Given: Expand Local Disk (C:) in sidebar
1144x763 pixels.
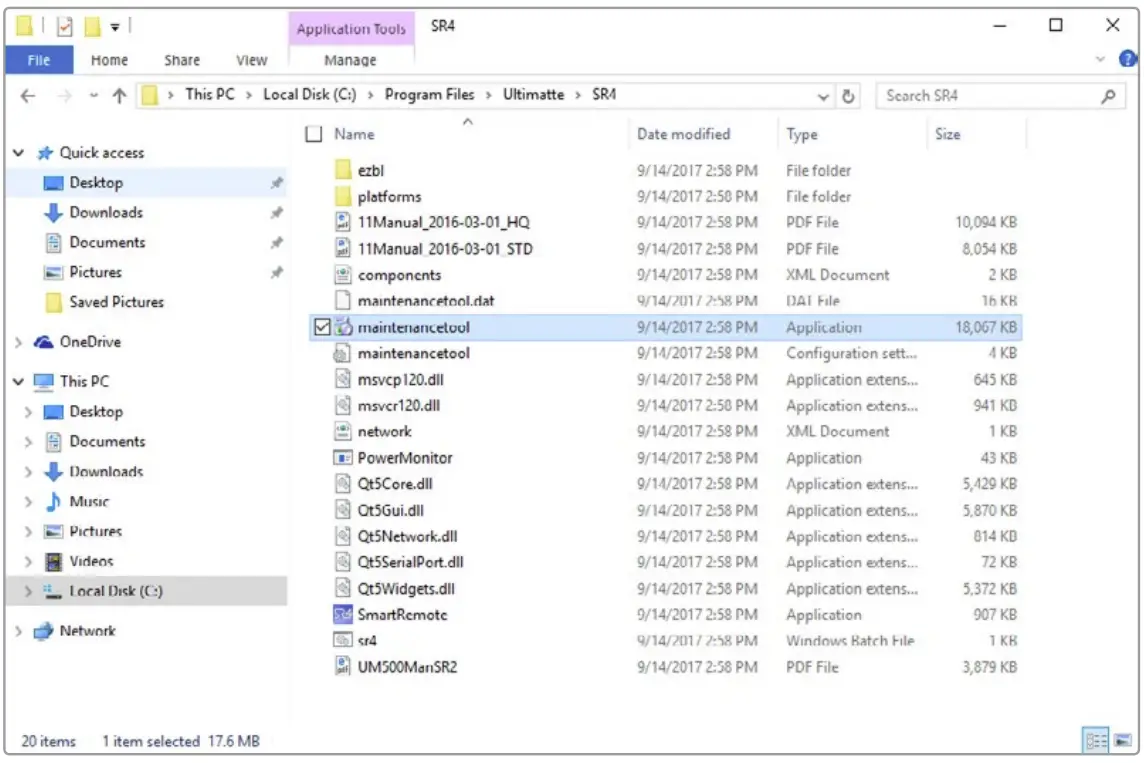Looking at the screenshot, I should pyautogui.click(x=28, y=591).
